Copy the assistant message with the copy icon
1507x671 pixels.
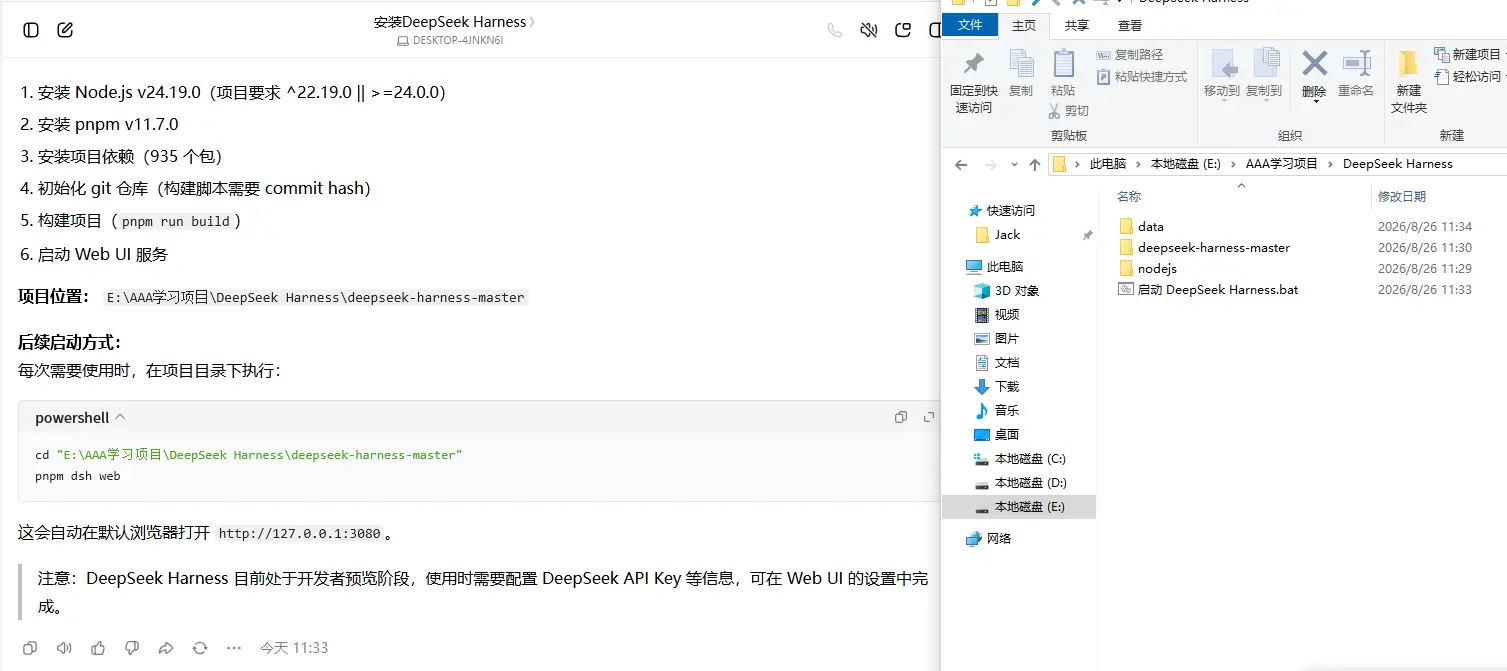pyautogui.click(x=30, y=648)
